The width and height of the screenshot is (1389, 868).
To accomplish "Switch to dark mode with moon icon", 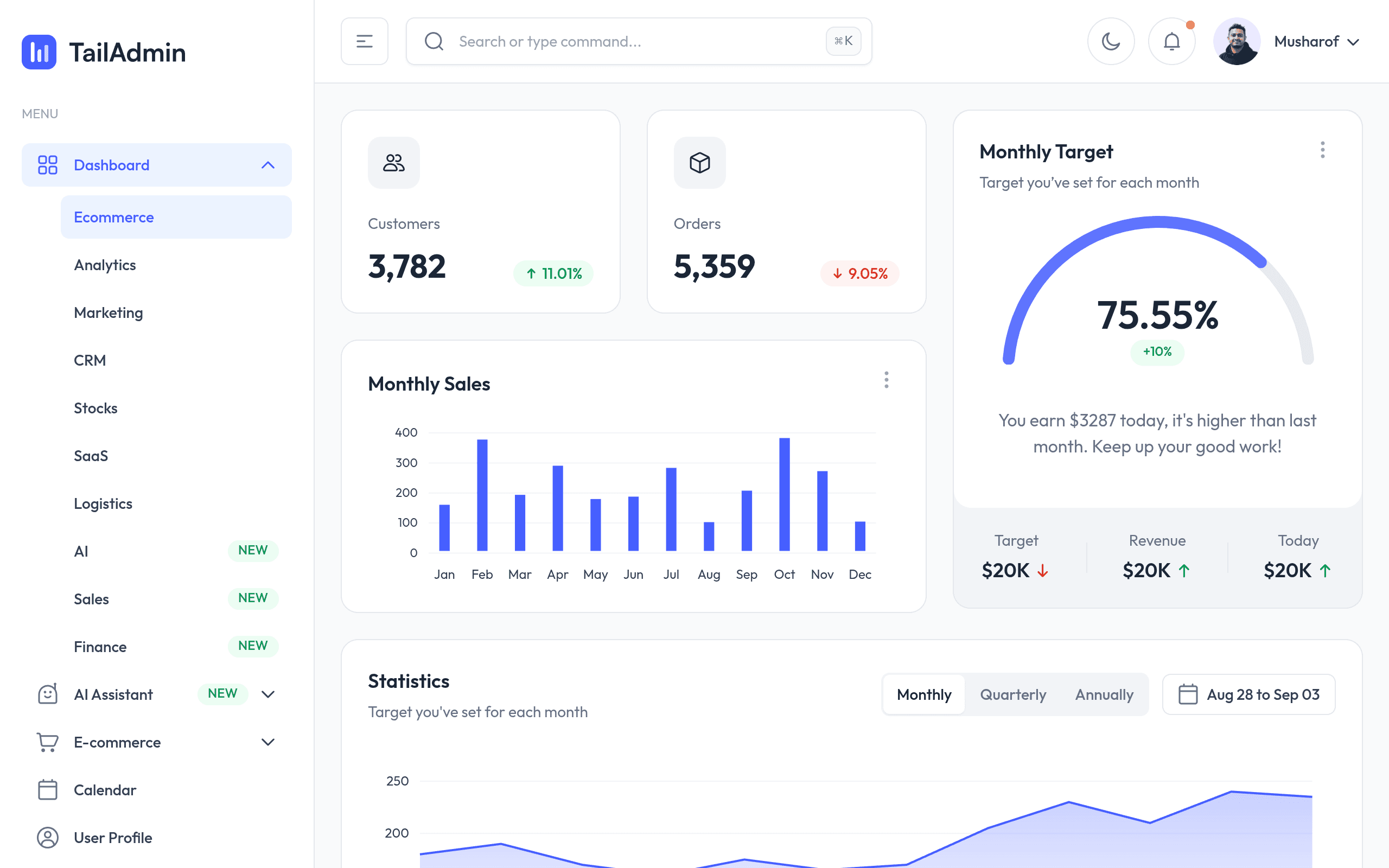I will click(x=1111, y=41).
